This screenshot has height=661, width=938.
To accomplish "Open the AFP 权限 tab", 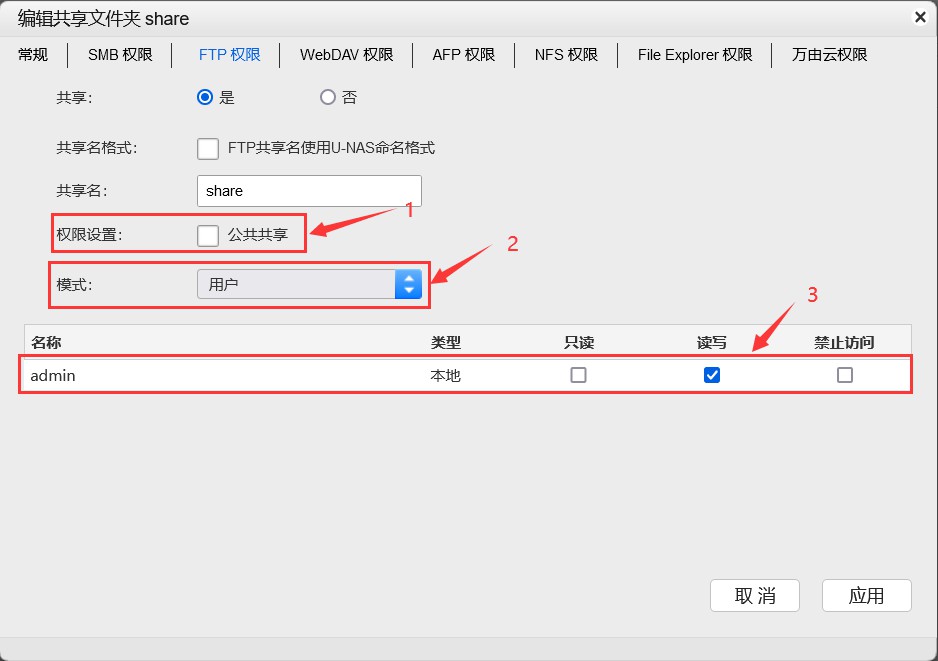I will [x=463, y=55].
